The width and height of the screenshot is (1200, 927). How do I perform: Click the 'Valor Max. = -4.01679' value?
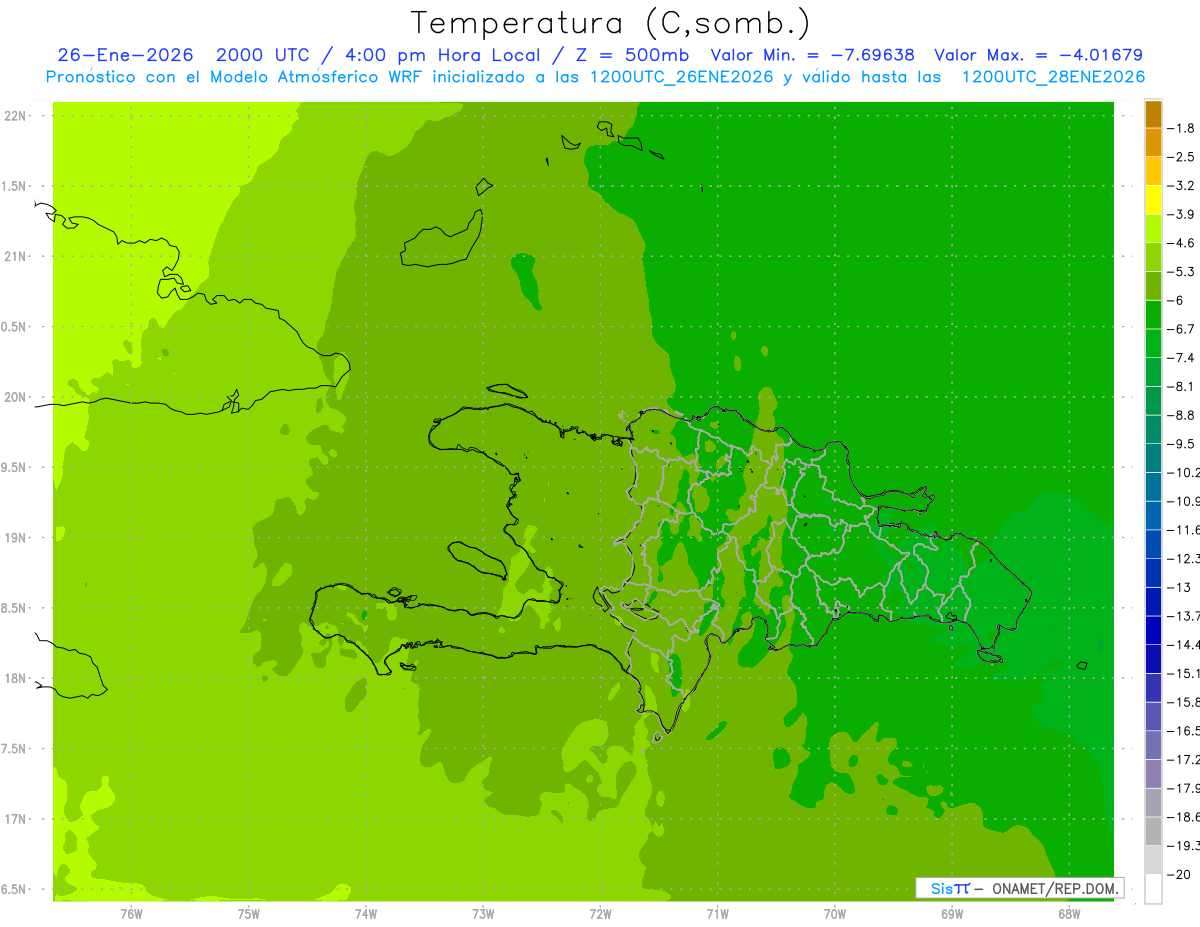click(1038, 55)
